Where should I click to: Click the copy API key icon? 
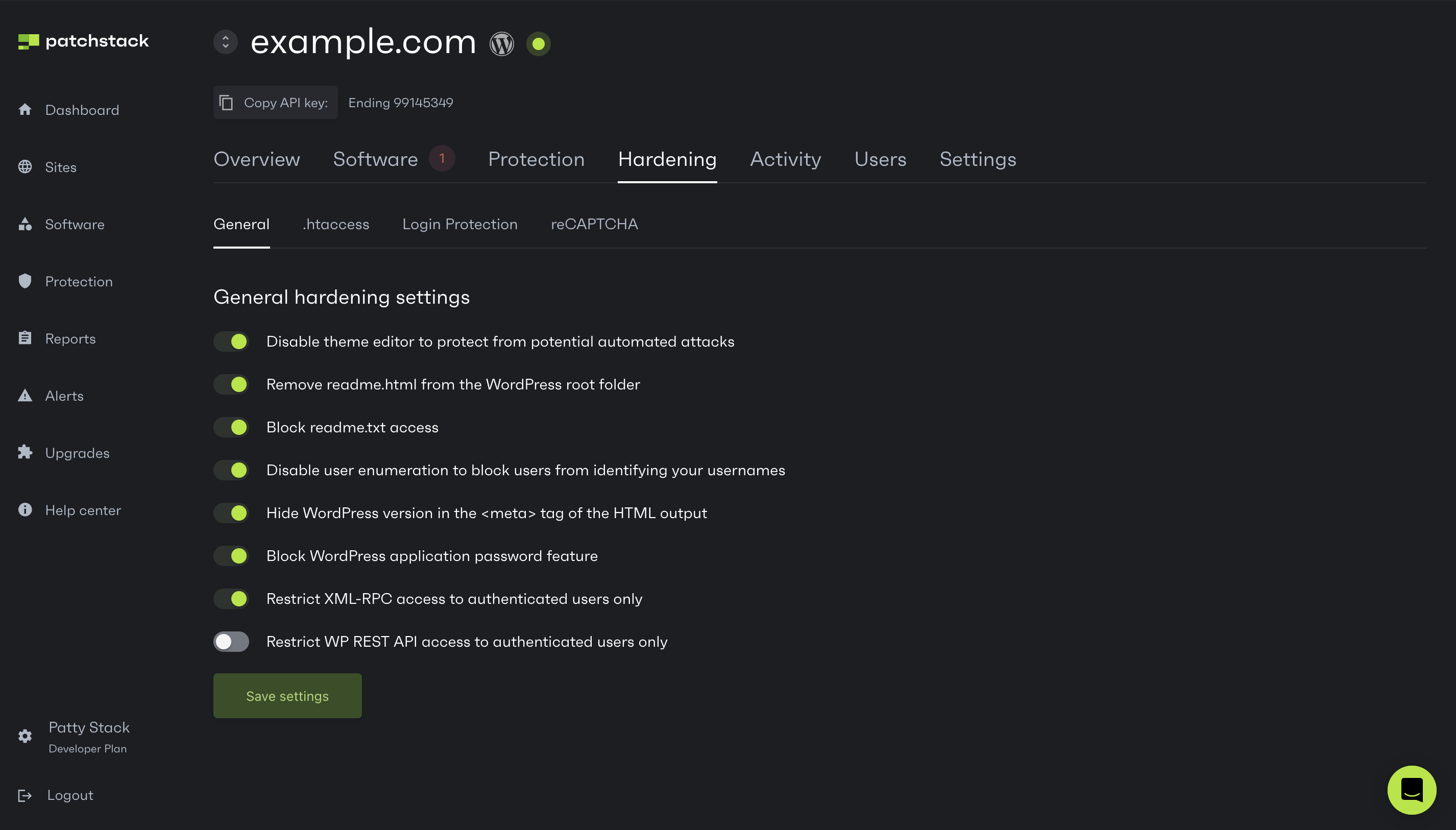click(226, 103)
